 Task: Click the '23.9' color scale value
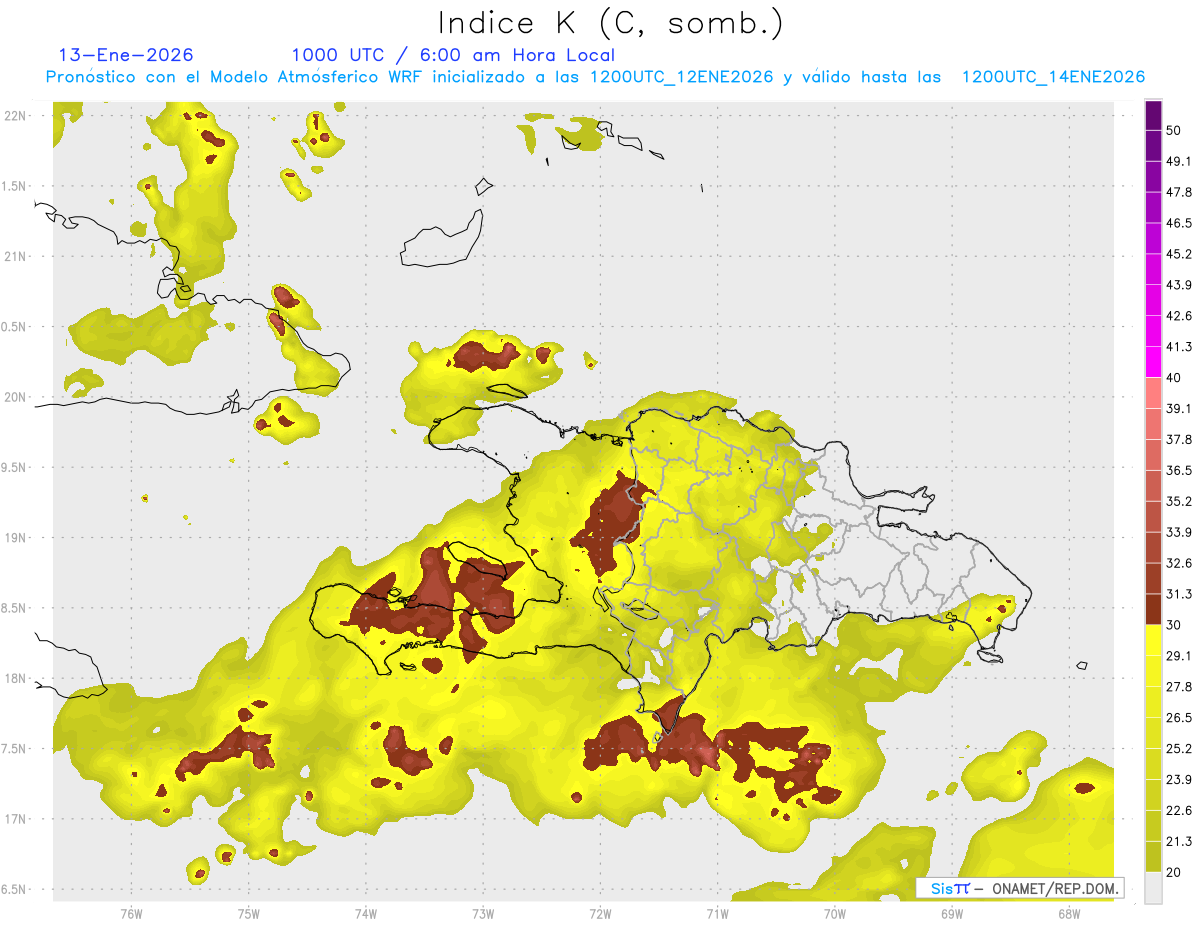(1179, 780)
